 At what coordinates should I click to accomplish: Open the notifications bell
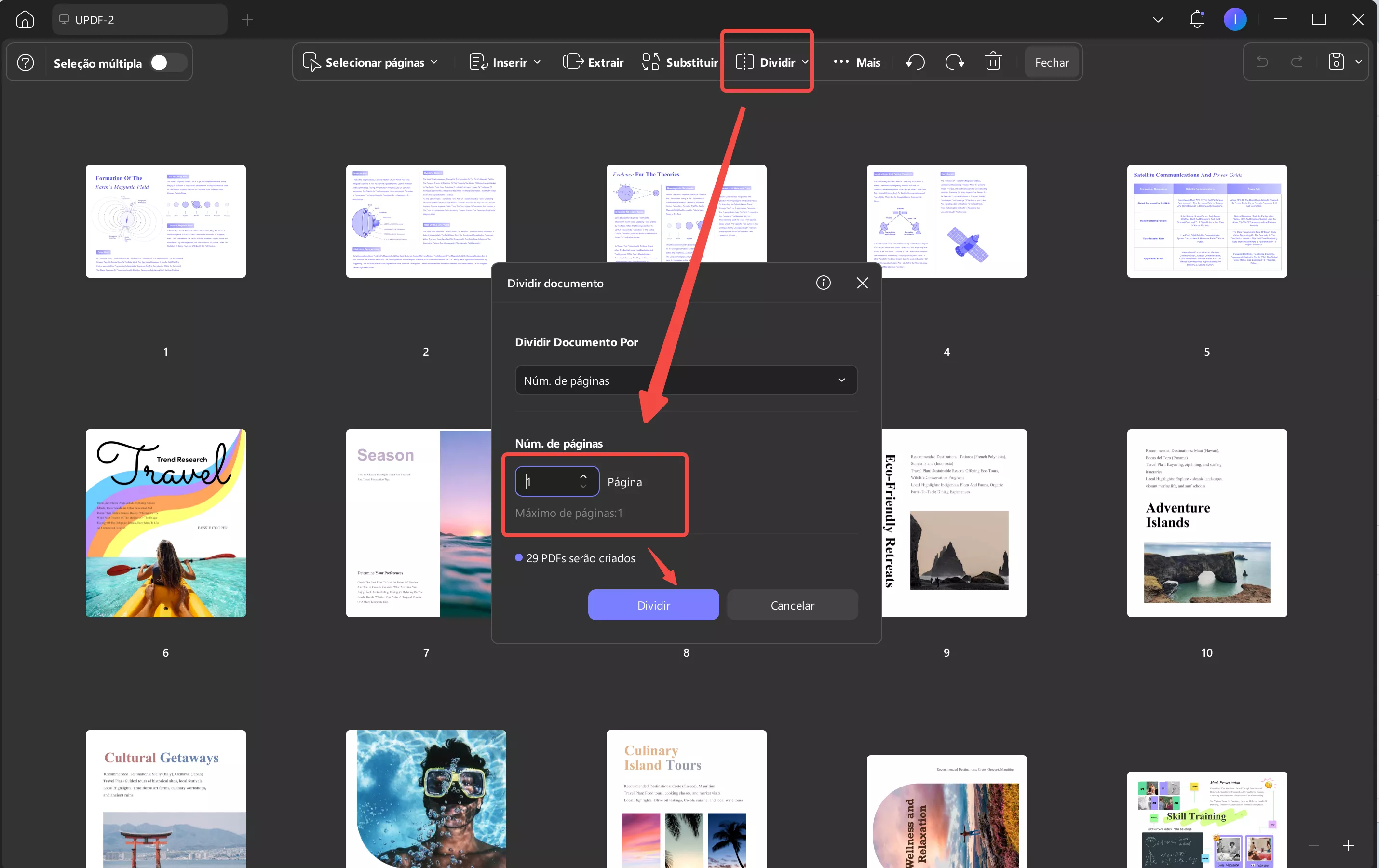point(1197,19)
